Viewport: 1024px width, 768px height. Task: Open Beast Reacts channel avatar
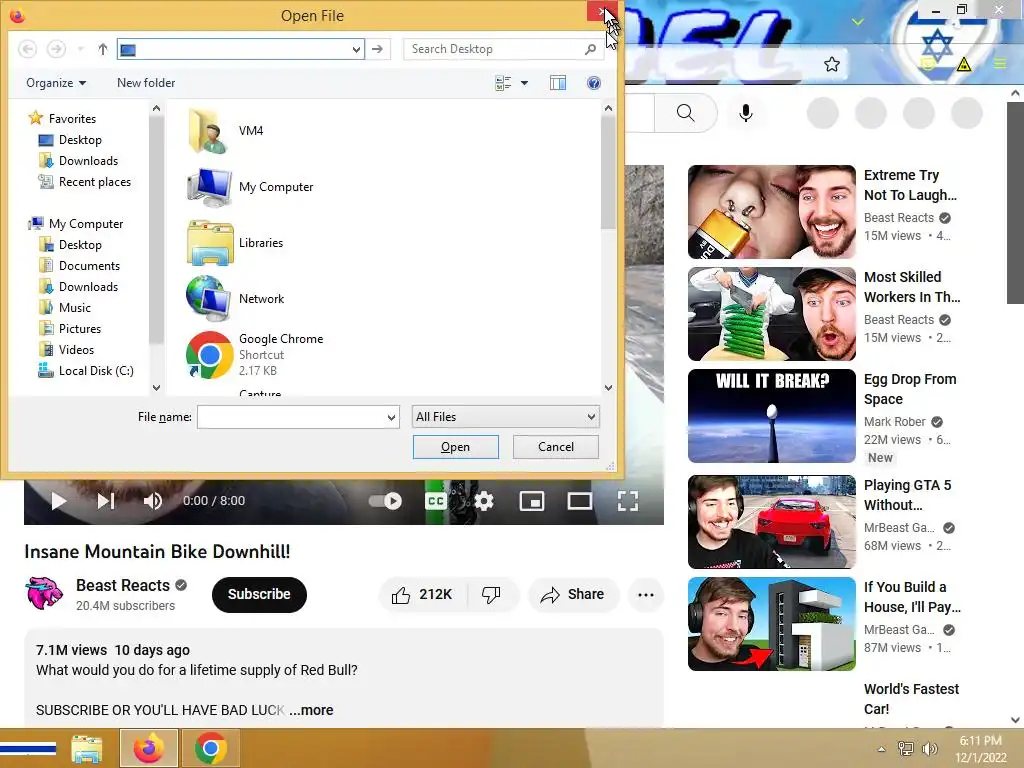point(44,594)
